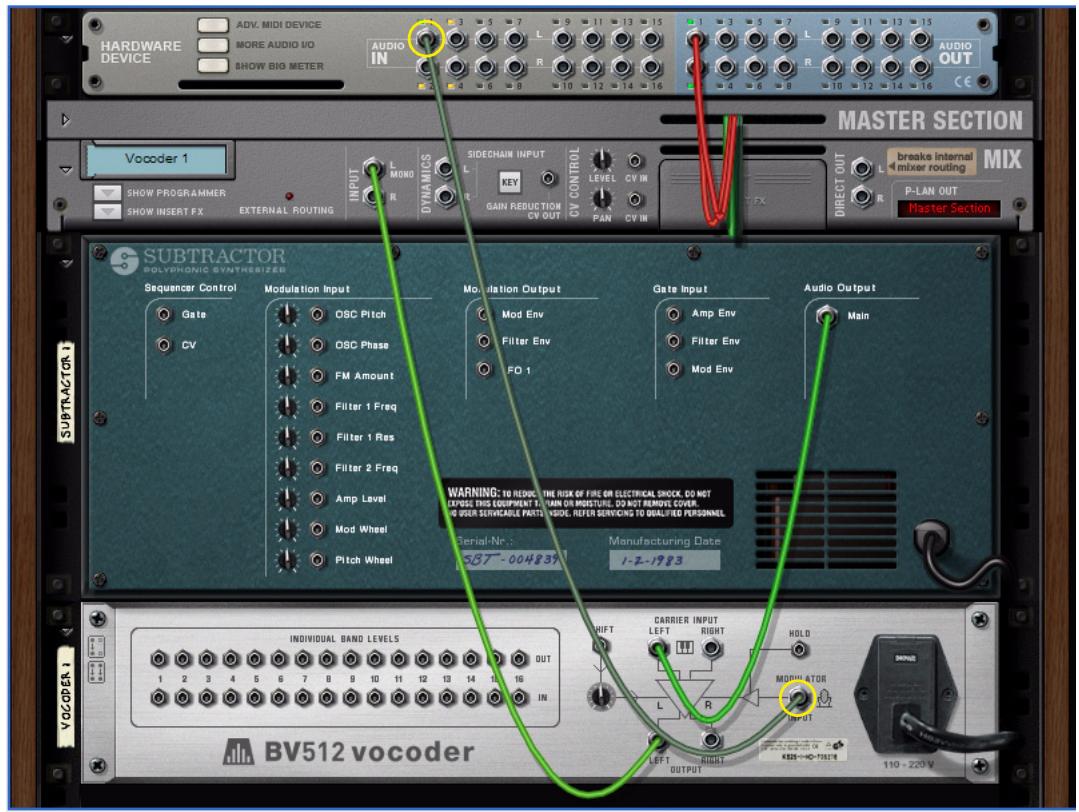The image size is (1079, 812).
Task: Fold the BV512 vocoder device arrow
Action: pos(67,632)
